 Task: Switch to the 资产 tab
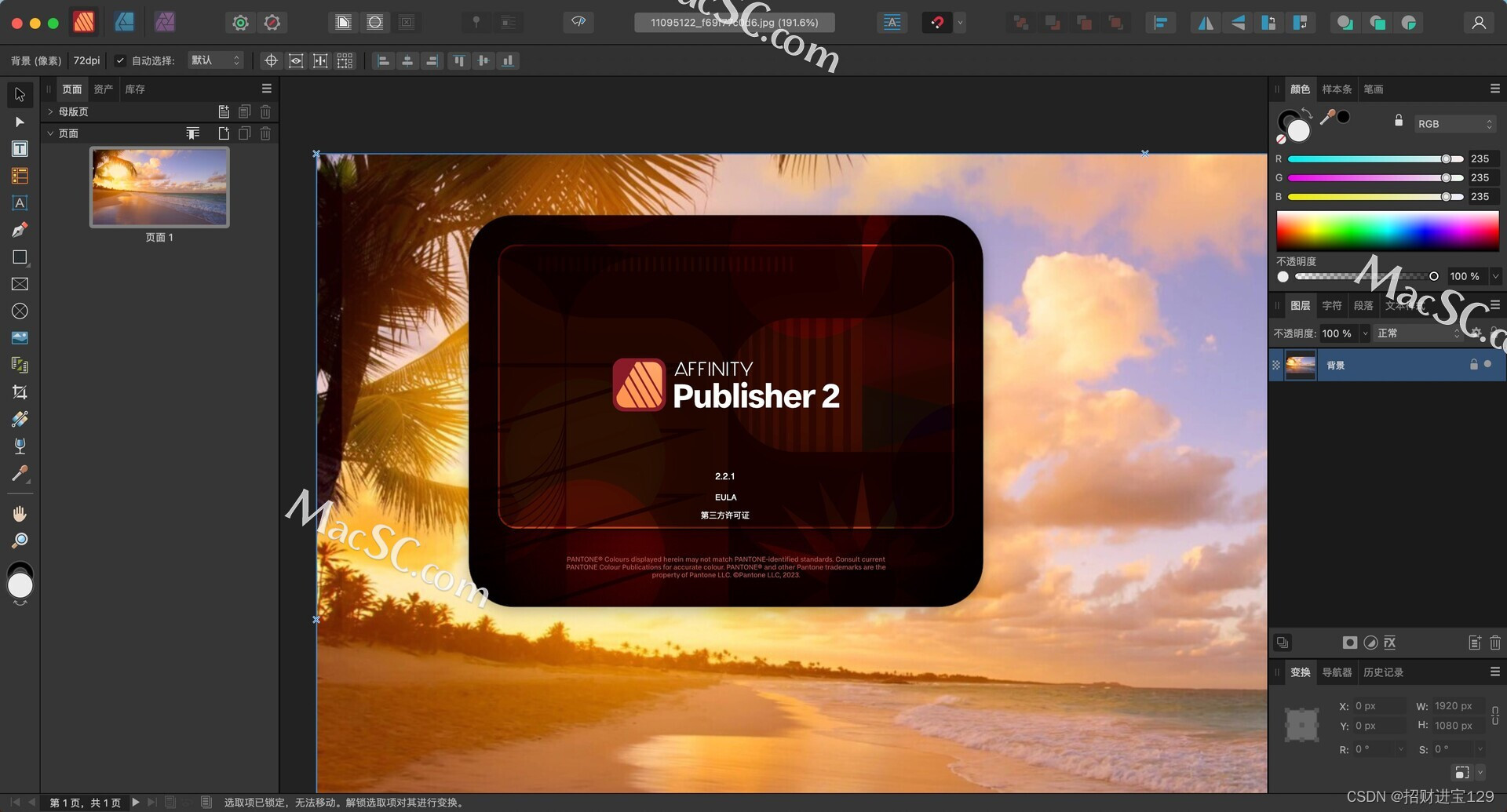coord(103,89)
